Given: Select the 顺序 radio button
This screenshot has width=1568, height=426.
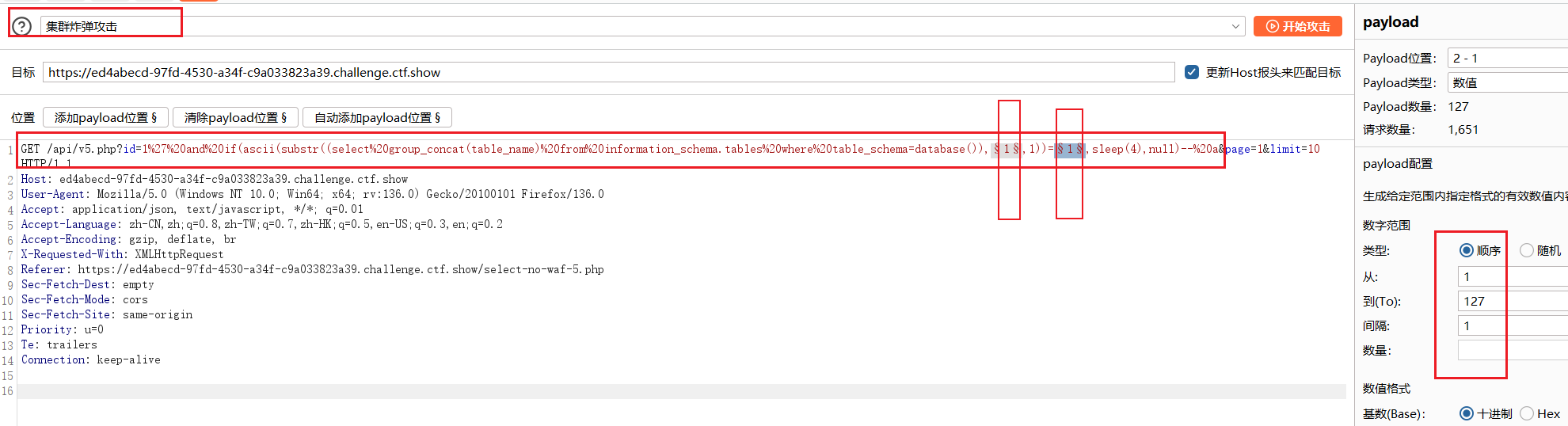Looking at the screenshot, I should [1466, 250].
